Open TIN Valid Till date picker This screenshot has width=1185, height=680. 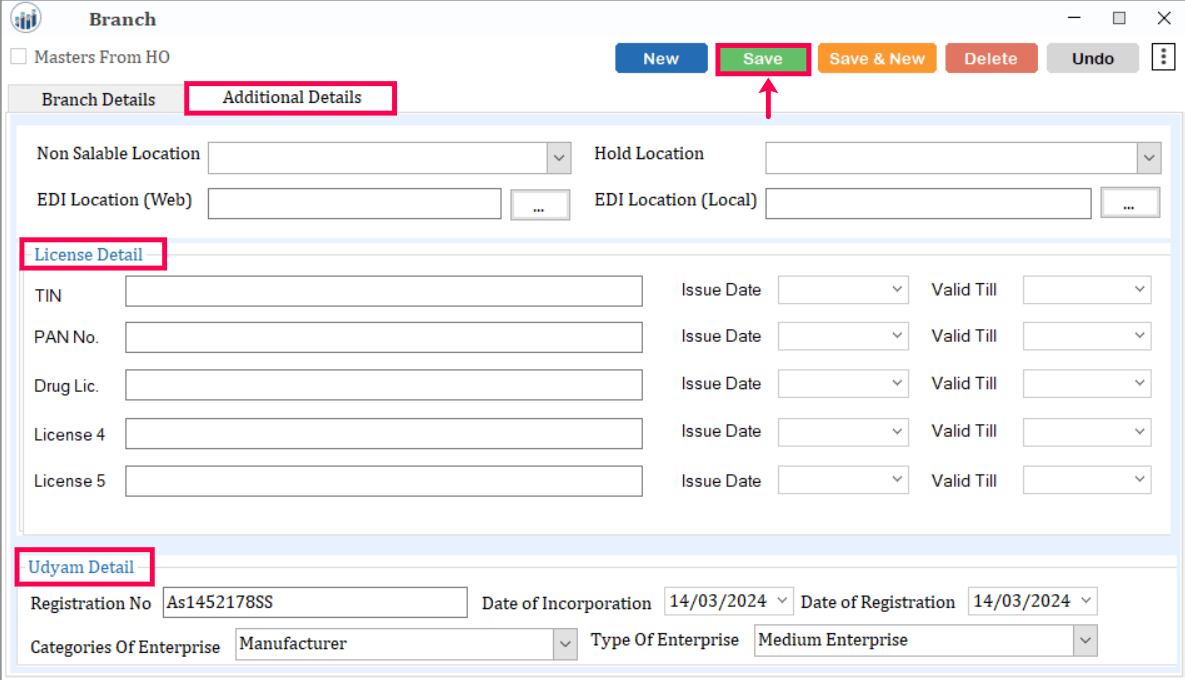point(1140,289)
